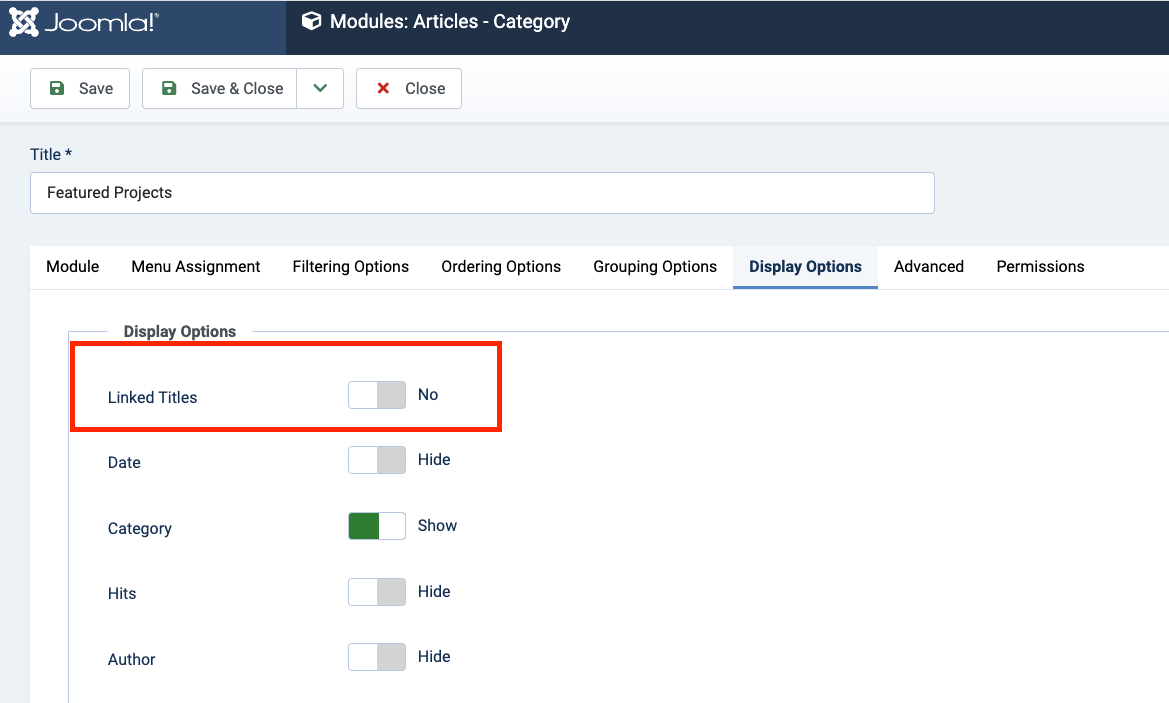
Task: Click the module cube icon in header
Action: (x=312, y=22)
